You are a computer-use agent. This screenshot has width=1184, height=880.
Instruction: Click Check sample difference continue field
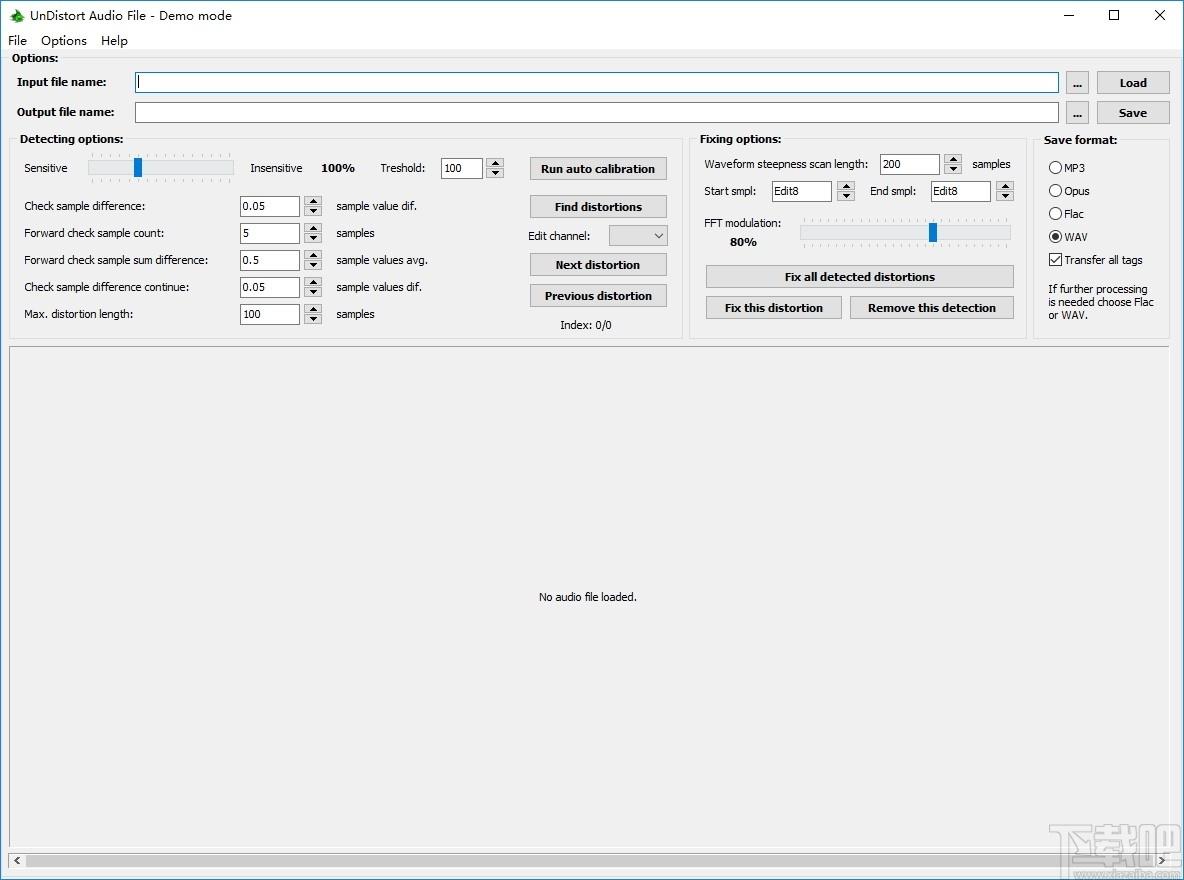pyautogui.click(x=270, y=287)
